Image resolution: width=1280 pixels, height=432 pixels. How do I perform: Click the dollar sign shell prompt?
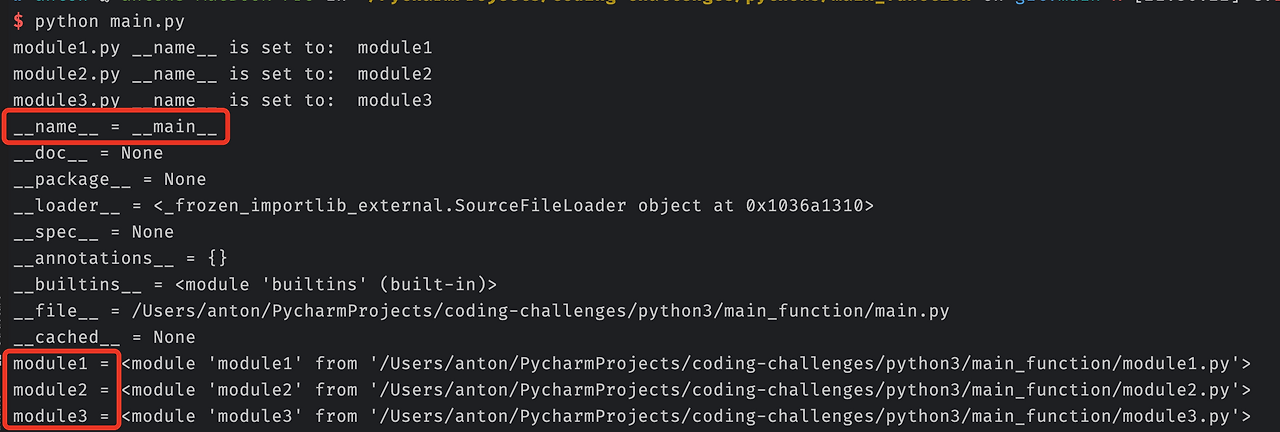pyautogui.click(x=18, y=20)
